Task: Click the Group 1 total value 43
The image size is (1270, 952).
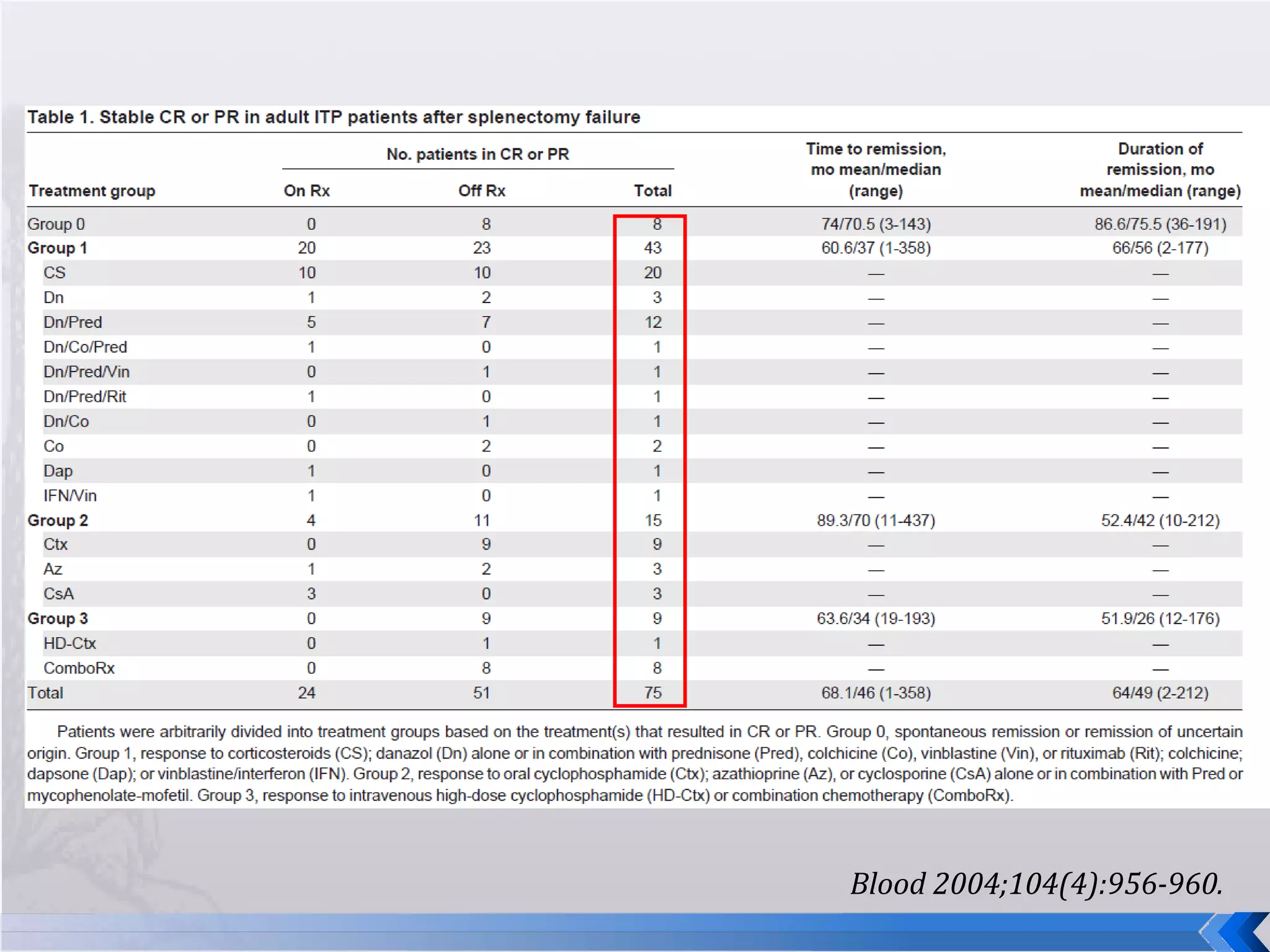Action: (x=652, y=248)
